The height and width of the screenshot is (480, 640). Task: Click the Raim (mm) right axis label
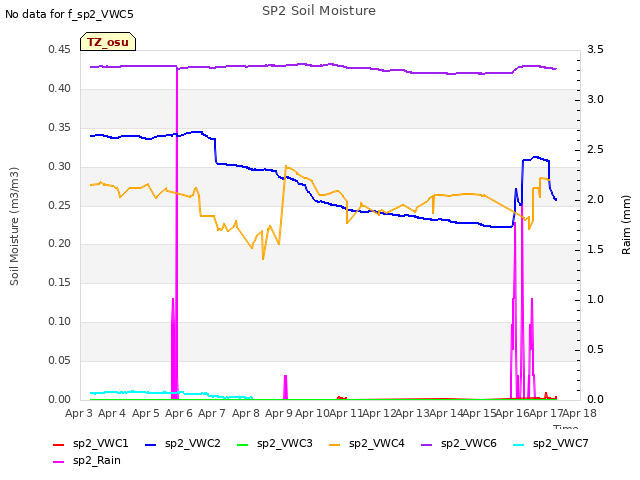coord(626,225)
